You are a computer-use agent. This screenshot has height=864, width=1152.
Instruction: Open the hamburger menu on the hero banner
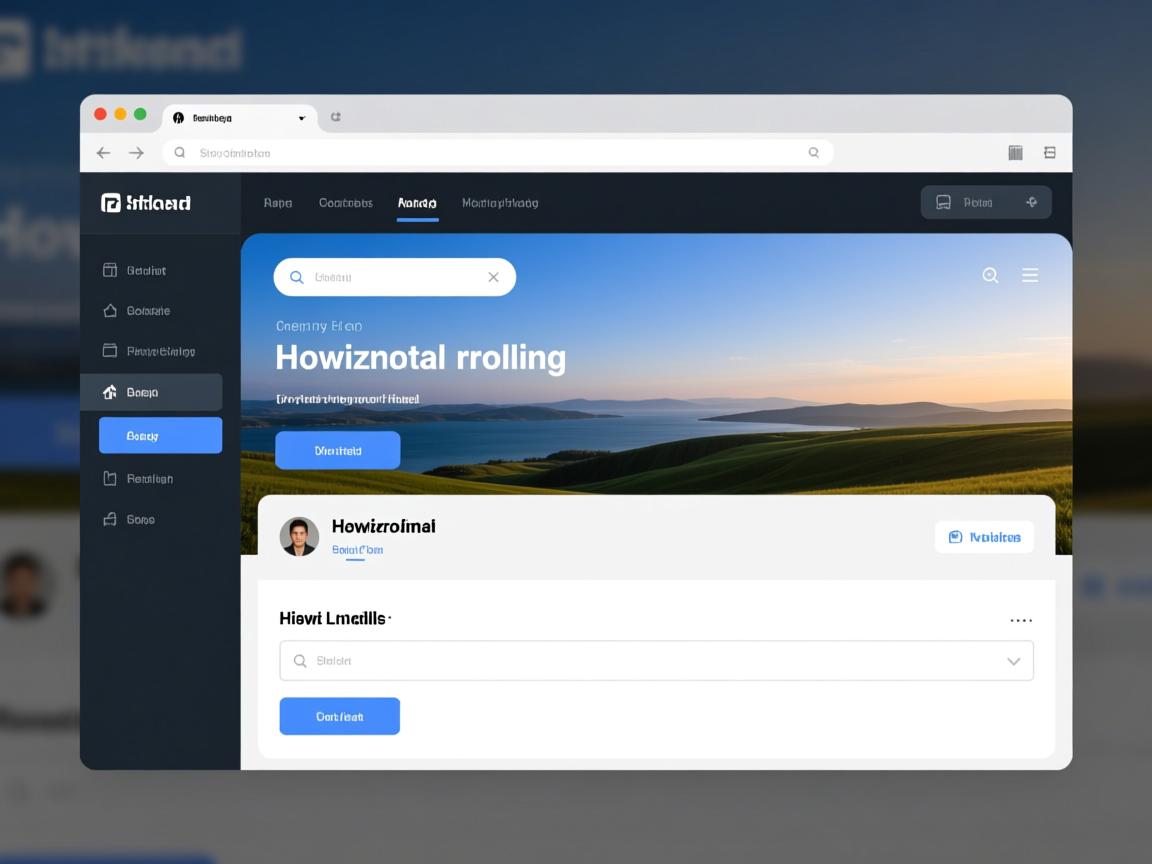(x=1030, y=276)
